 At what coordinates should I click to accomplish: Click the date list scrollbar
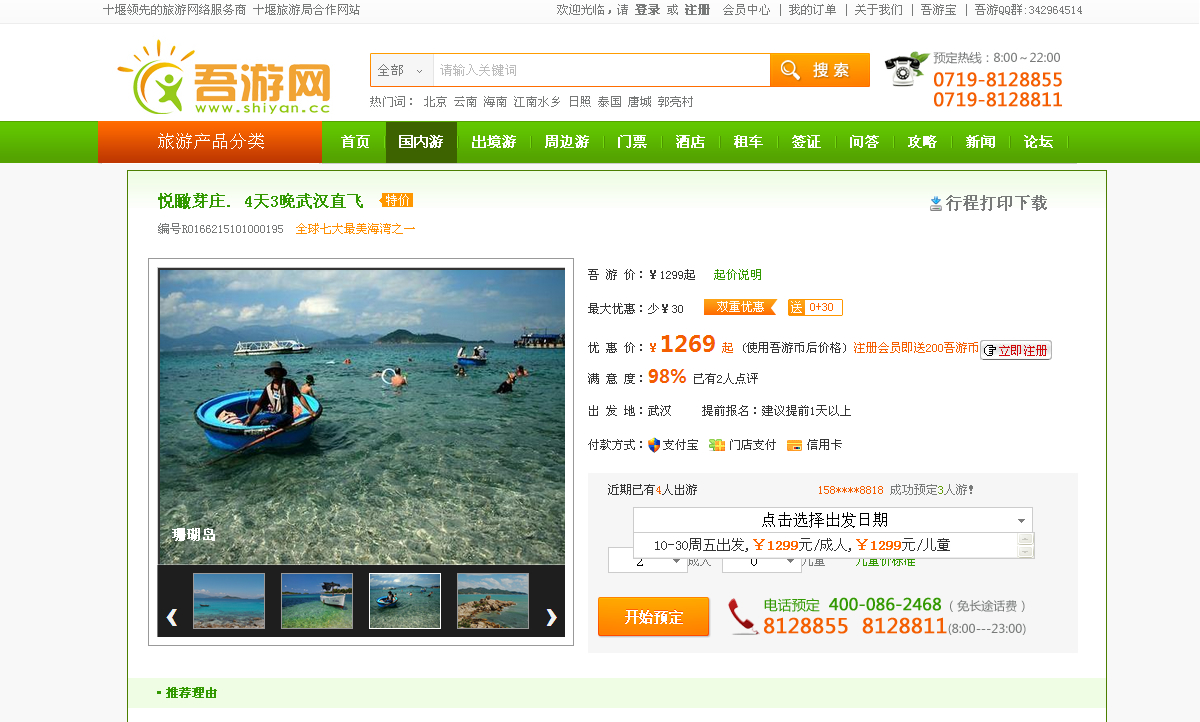click(x=1025, y=545)
